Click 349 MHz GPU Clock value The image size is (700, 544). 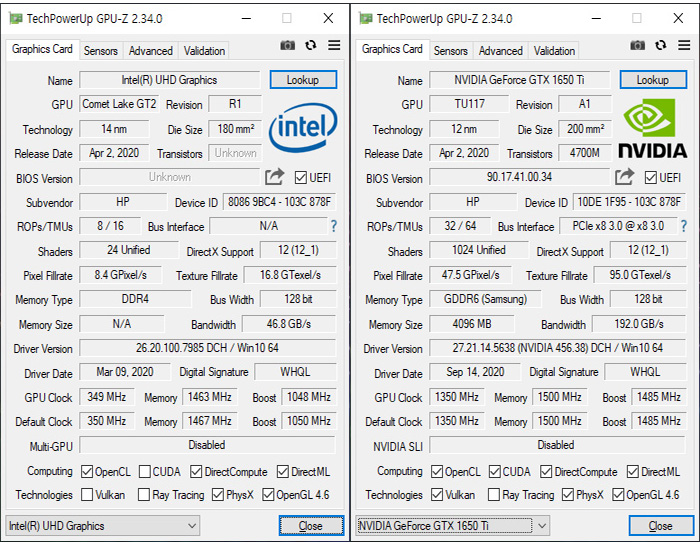click(107, 397)
